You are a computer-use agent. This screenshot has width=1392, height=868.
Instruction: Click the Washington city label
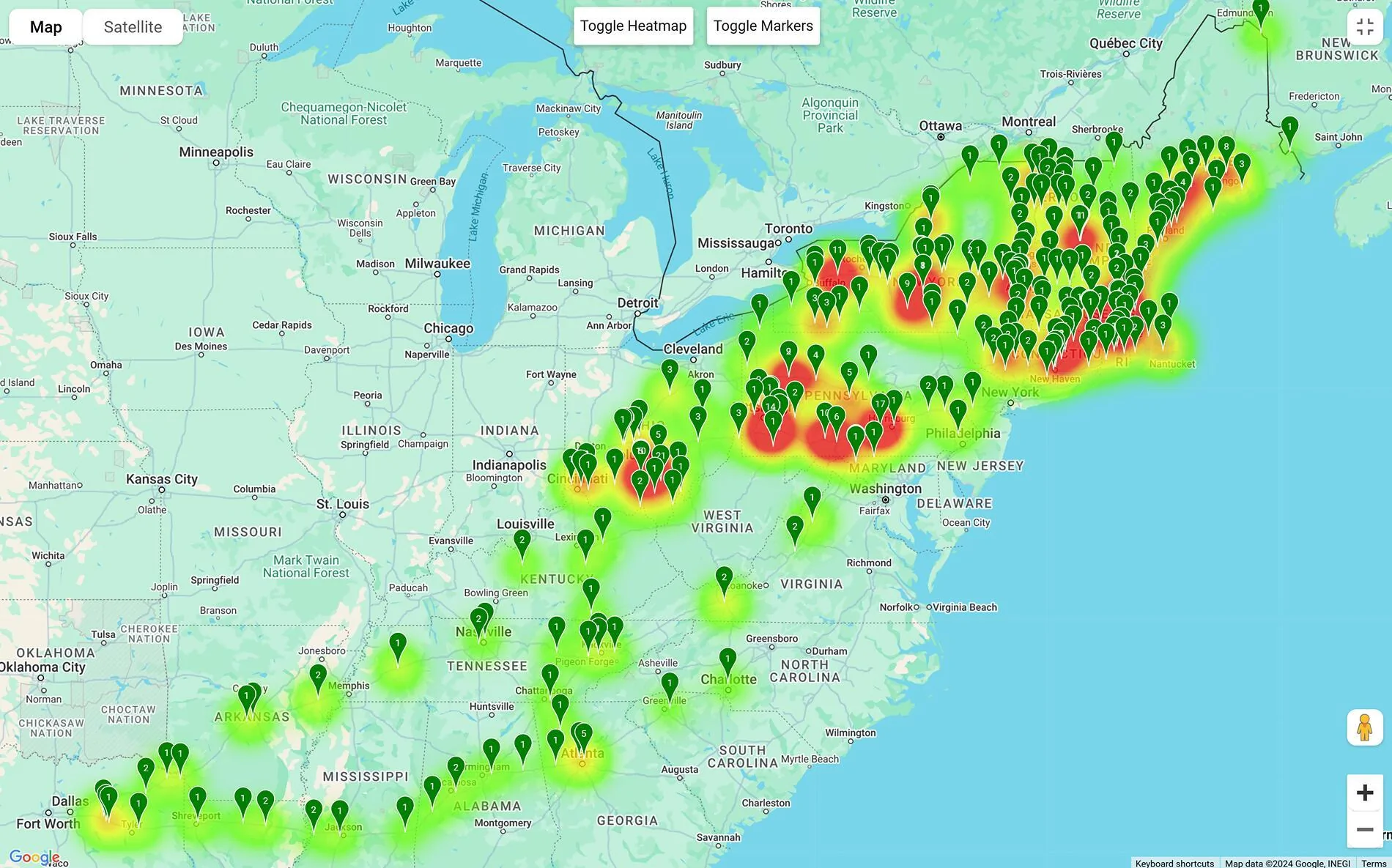point(886,489)
